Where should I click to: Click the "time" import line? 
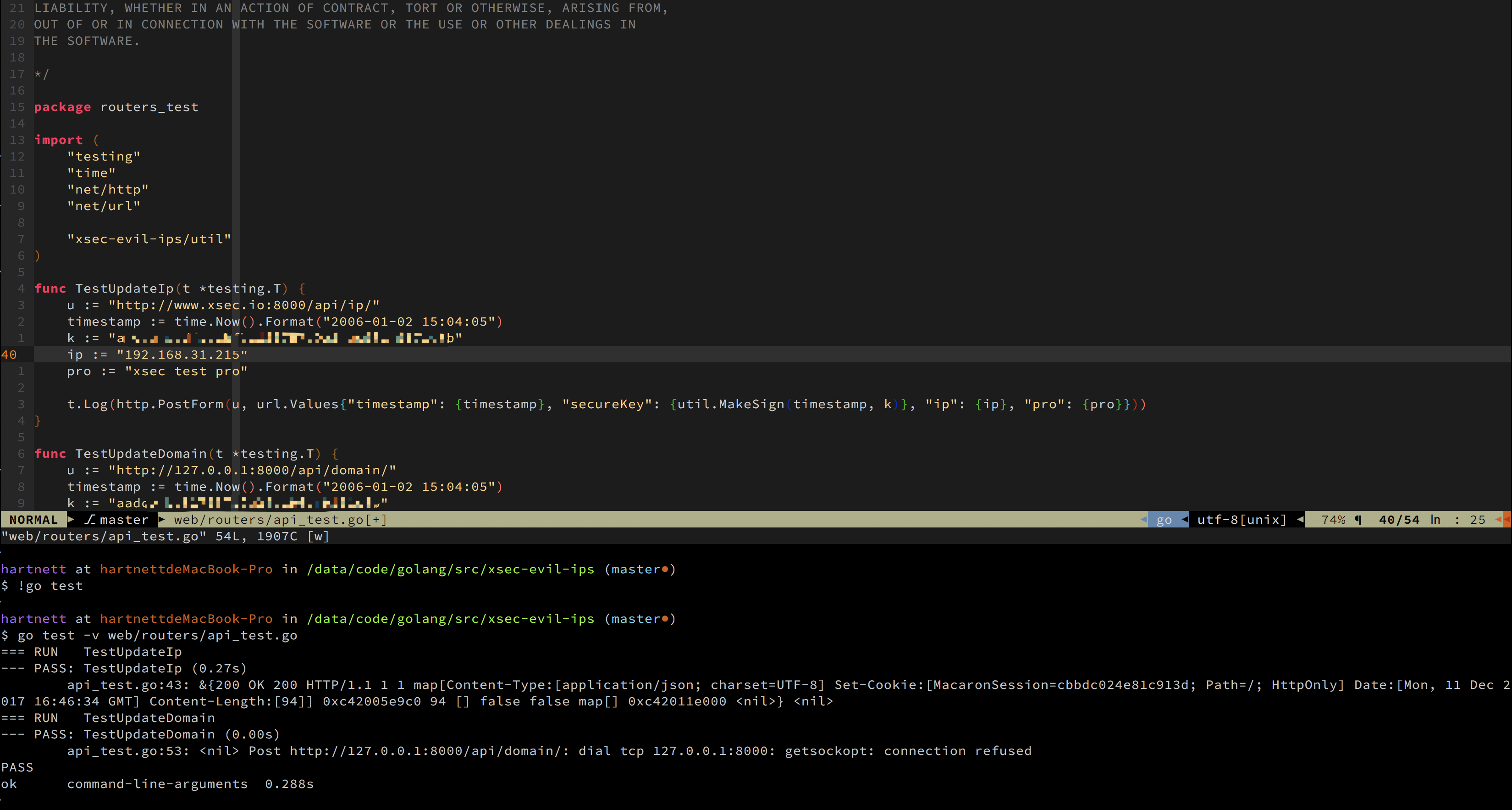pyautogui.click(x=91, y=173)
